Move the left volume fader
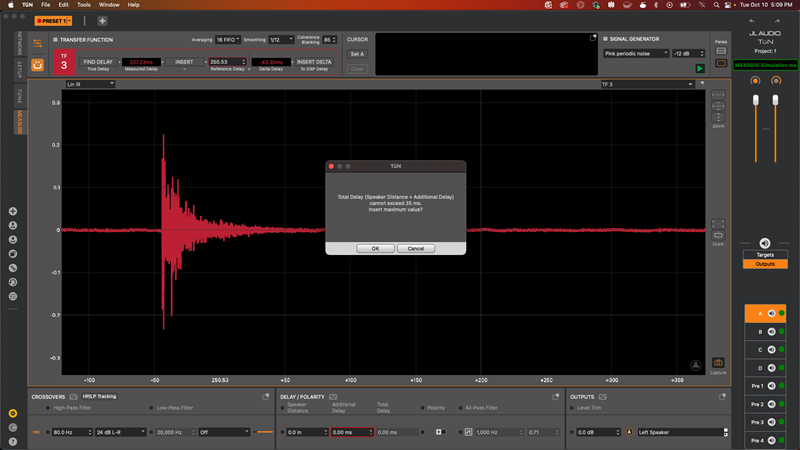Screen dimensions: 800x450 pos(756,100)
